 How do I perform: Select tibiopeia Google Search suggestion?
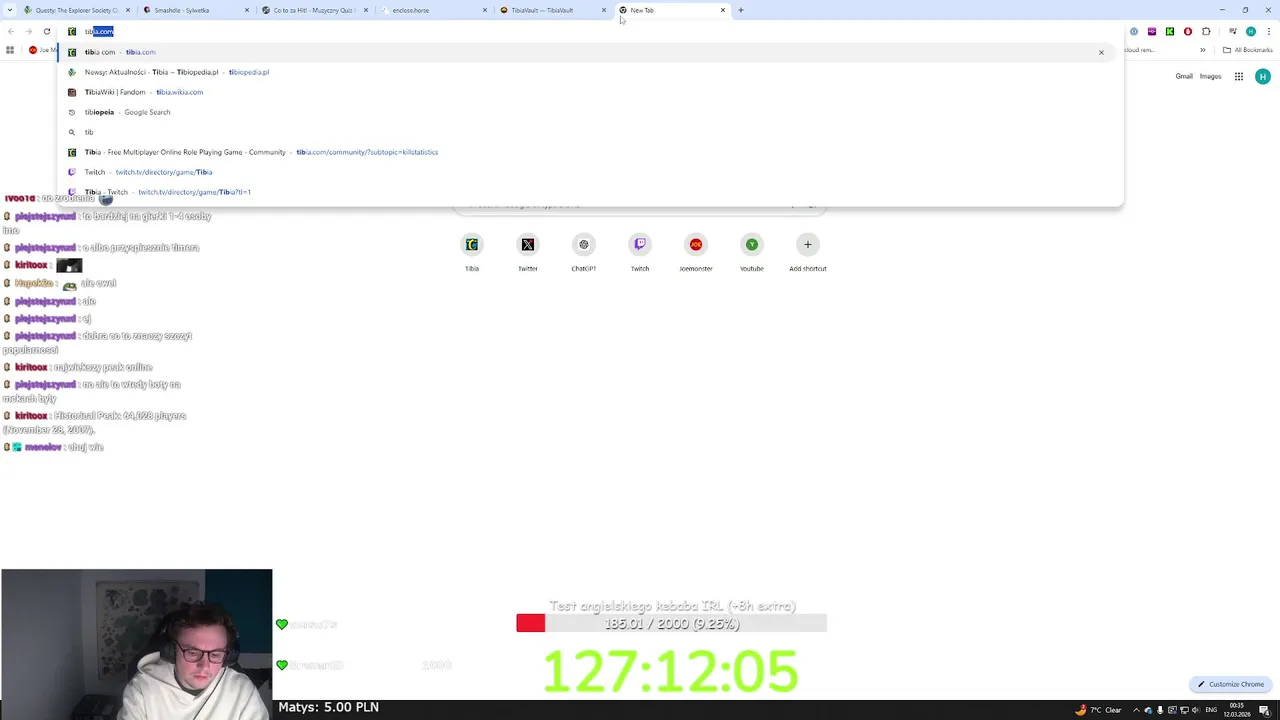pos(588,112)
